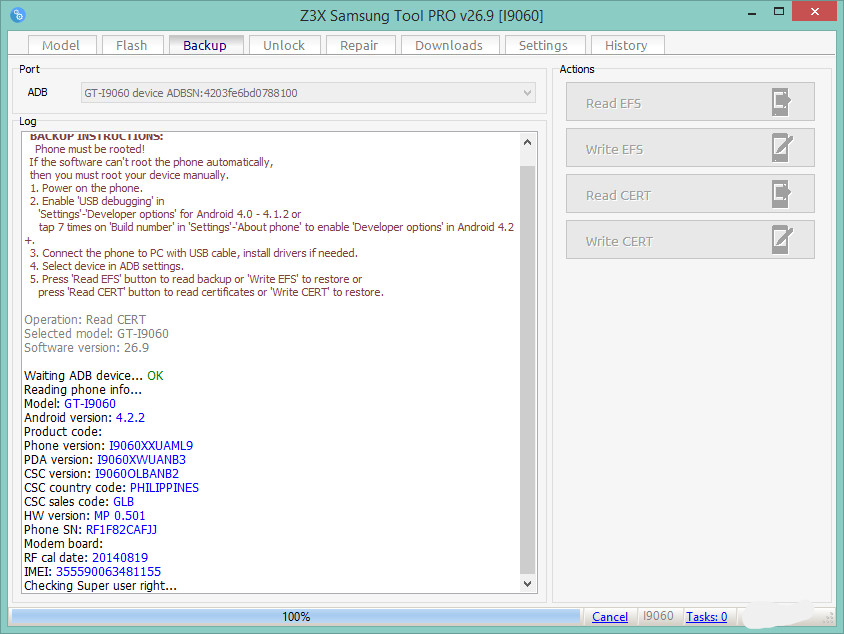
Task: Click the PDA version I9060XWUANB3
Action: tap(141, 460)
